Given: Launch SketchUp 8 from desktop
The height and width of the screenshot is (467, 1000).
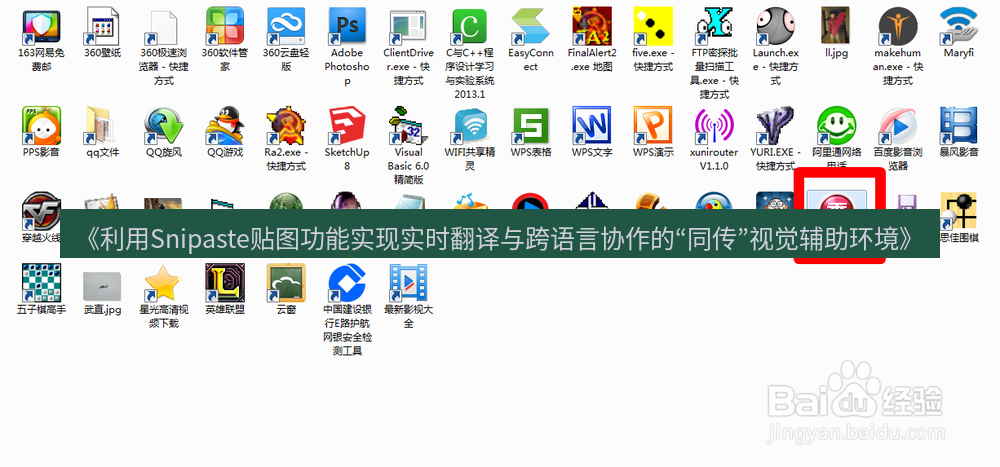Looking at the screenshot, I should [x=348, y=125].
